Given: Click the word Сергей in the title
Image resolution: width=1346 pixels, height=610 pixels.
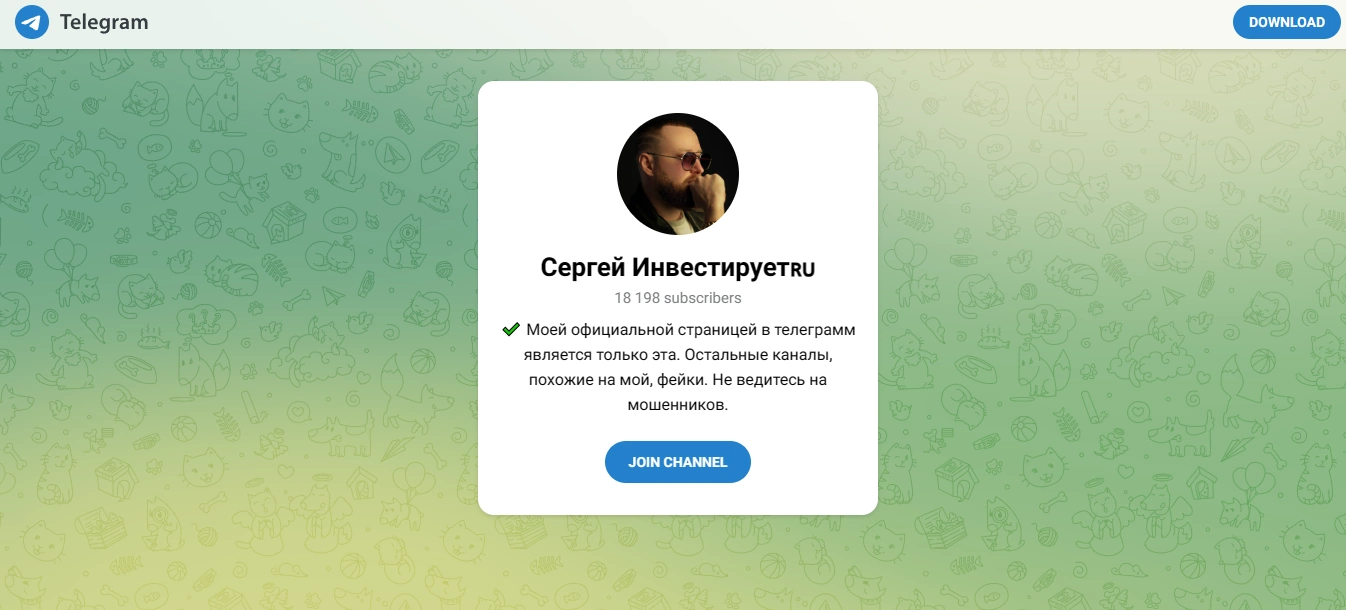Looking at the screenshot, I should pos(583,268).
